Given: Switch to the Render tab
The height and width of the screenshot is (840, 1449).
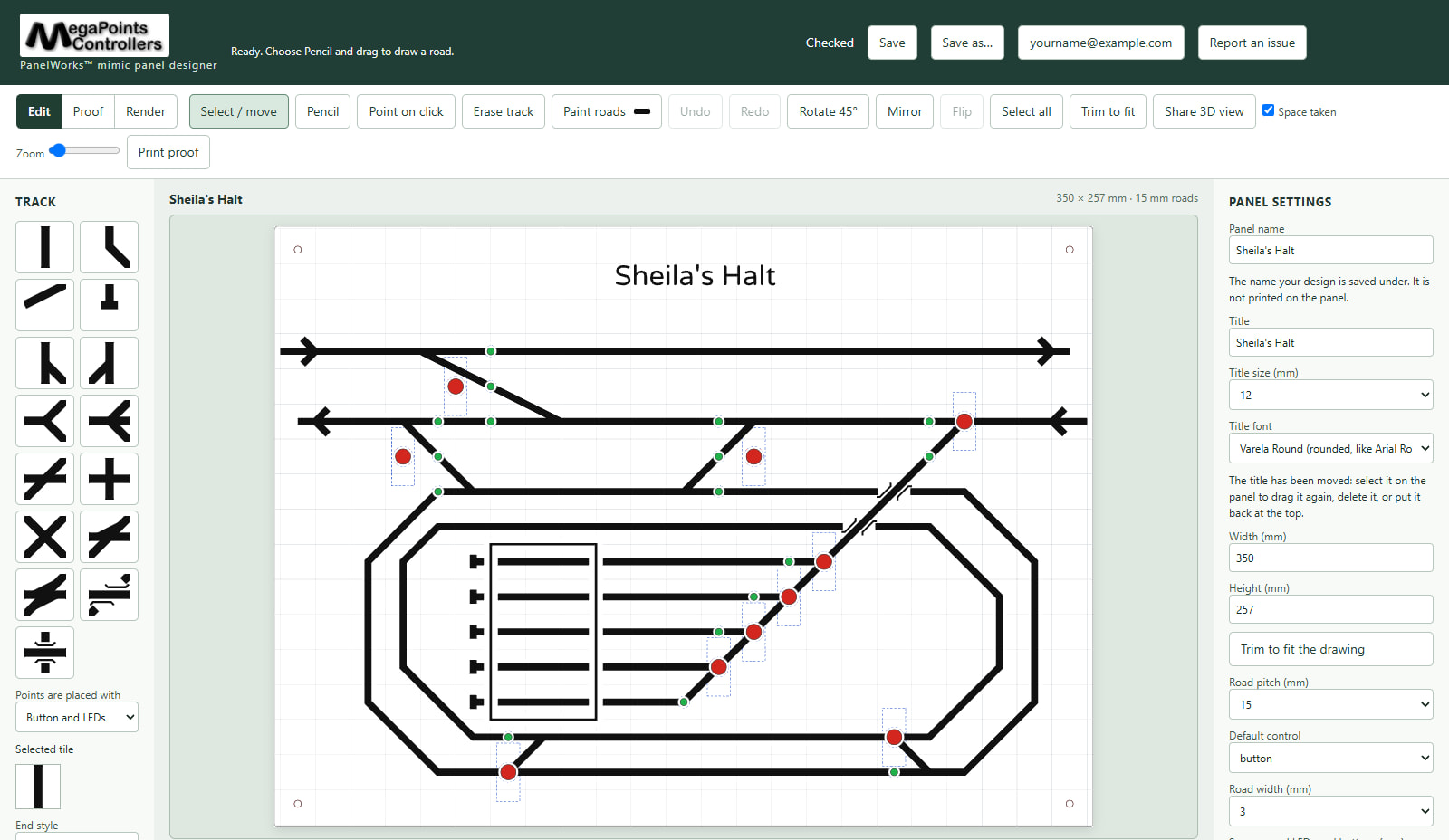Looking at the screenshot, I should 146,111.
